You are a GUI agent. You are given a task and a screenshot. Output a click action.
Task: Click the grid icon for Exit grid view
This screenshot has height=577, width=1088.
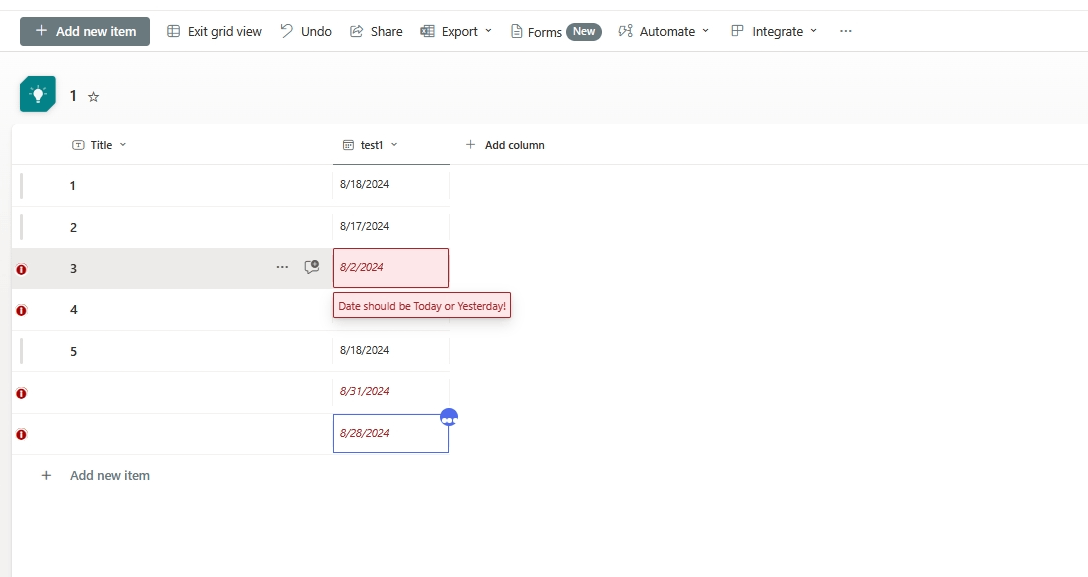coord(173,31)
